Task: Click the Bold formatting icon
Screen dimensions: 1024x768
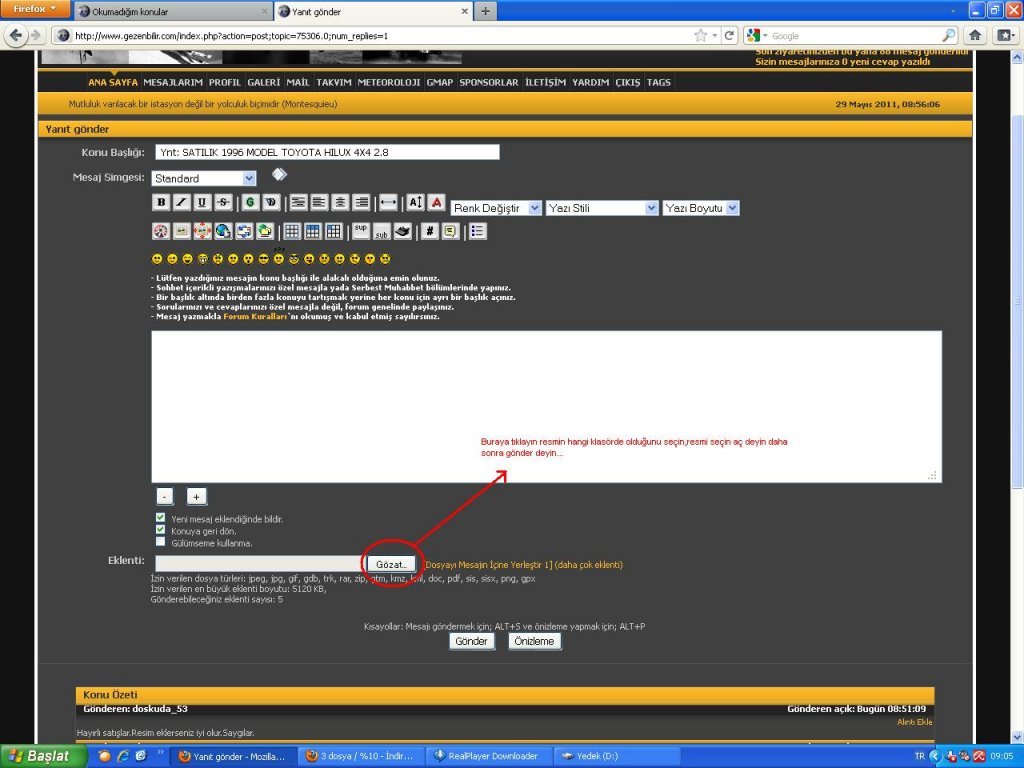Action: tap(161, 202)
